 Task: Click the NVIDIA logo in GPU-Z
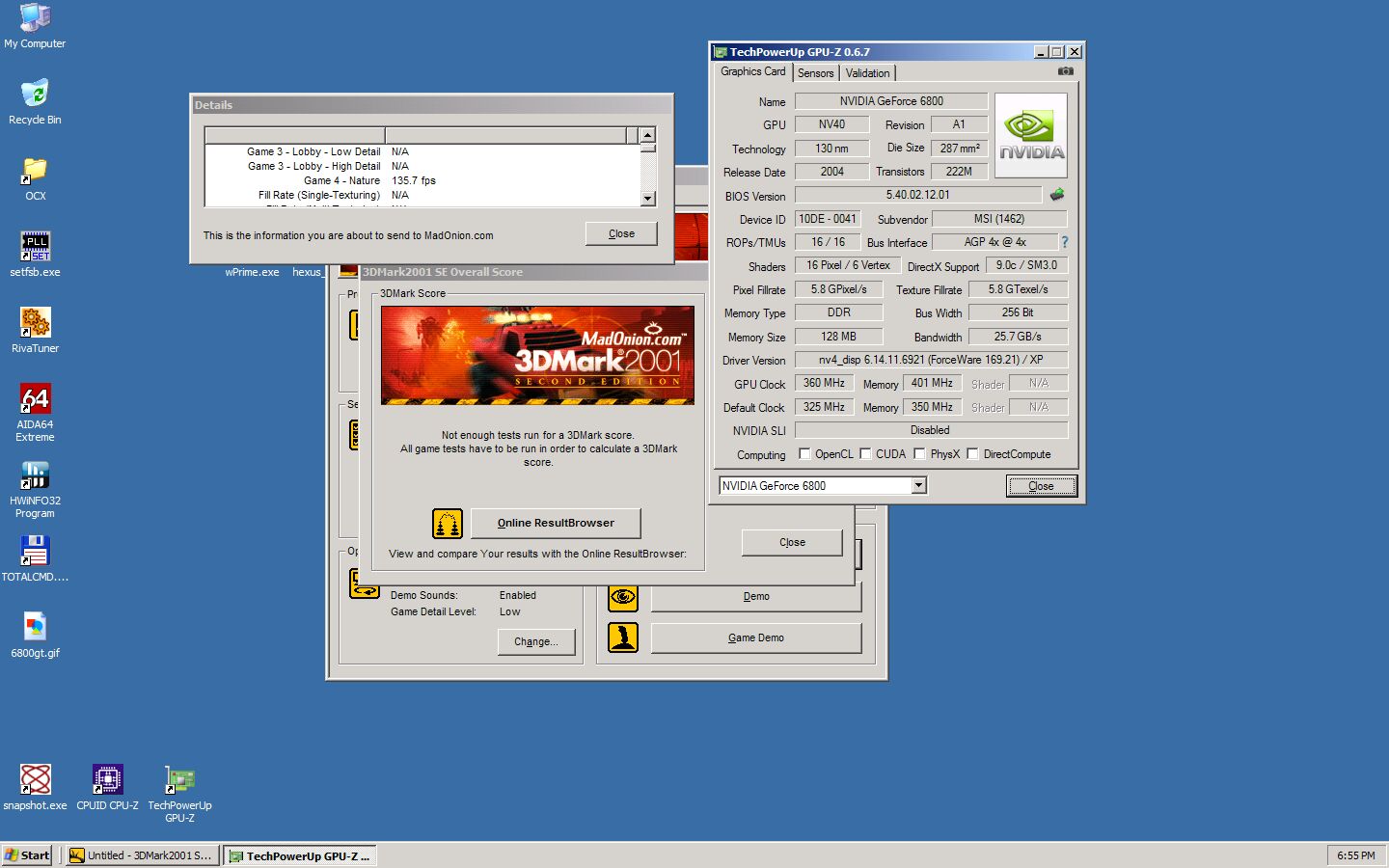pos(1031,136)
